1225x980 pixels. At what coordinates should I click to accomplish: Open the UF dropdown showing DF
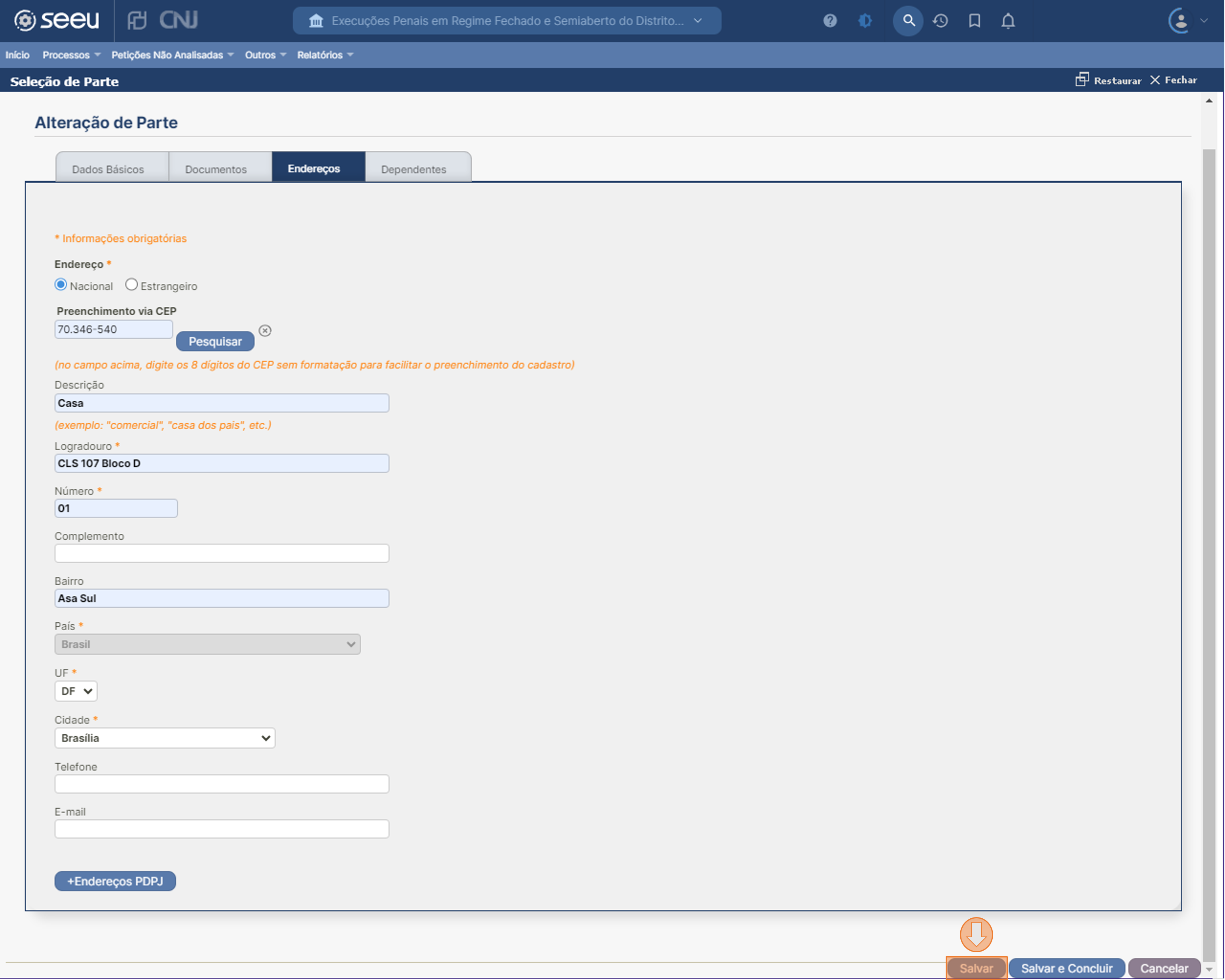point(76,691)
